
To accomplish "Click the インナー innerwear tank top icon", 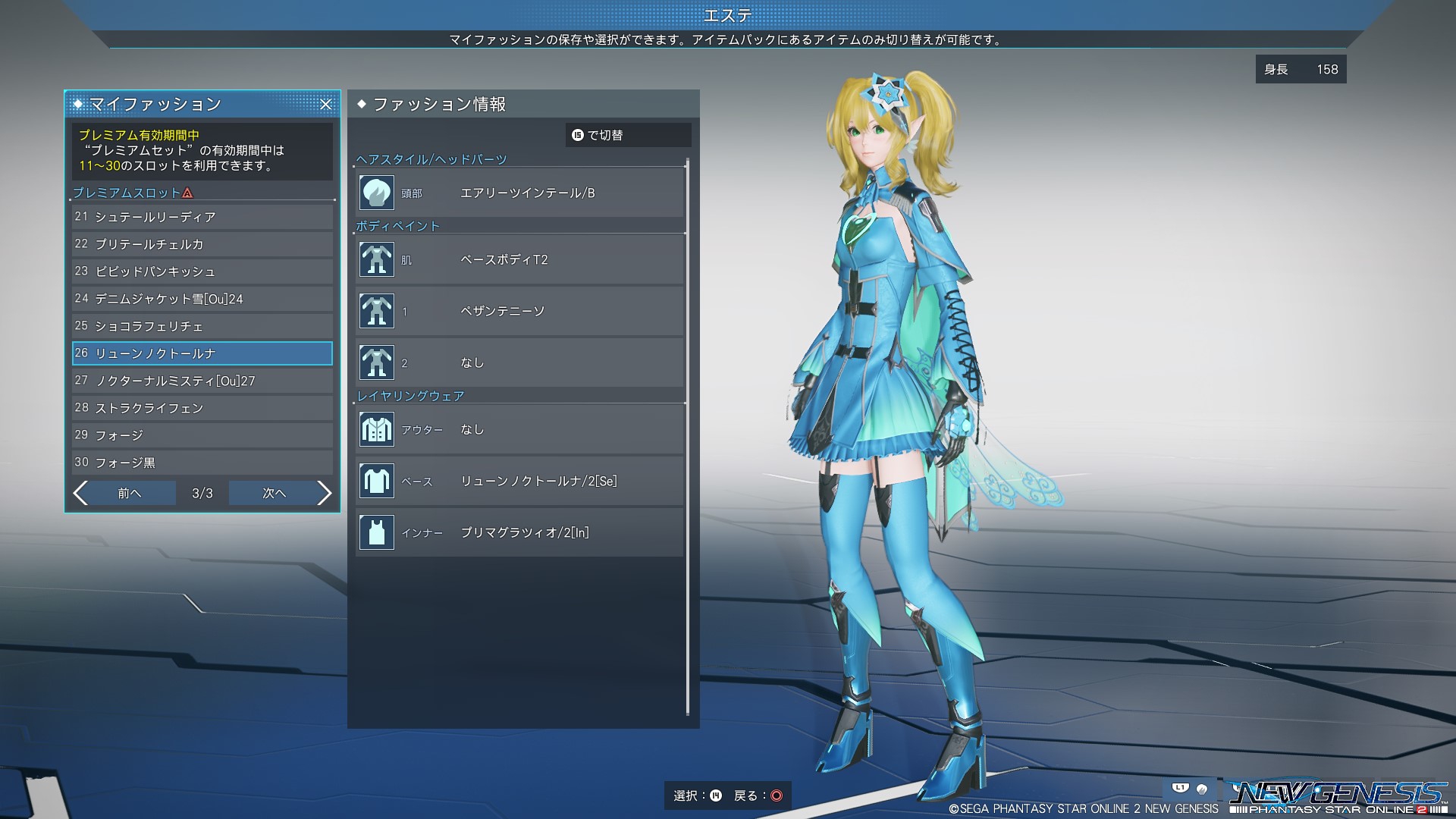I will pyautogui.click(x=376, y=532).
